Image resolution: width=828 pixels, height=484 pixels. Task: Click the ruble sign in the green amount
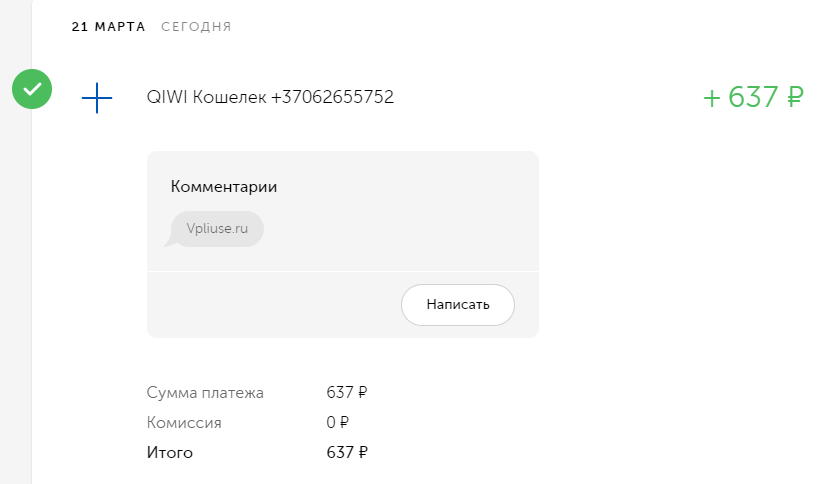[795, 98]
